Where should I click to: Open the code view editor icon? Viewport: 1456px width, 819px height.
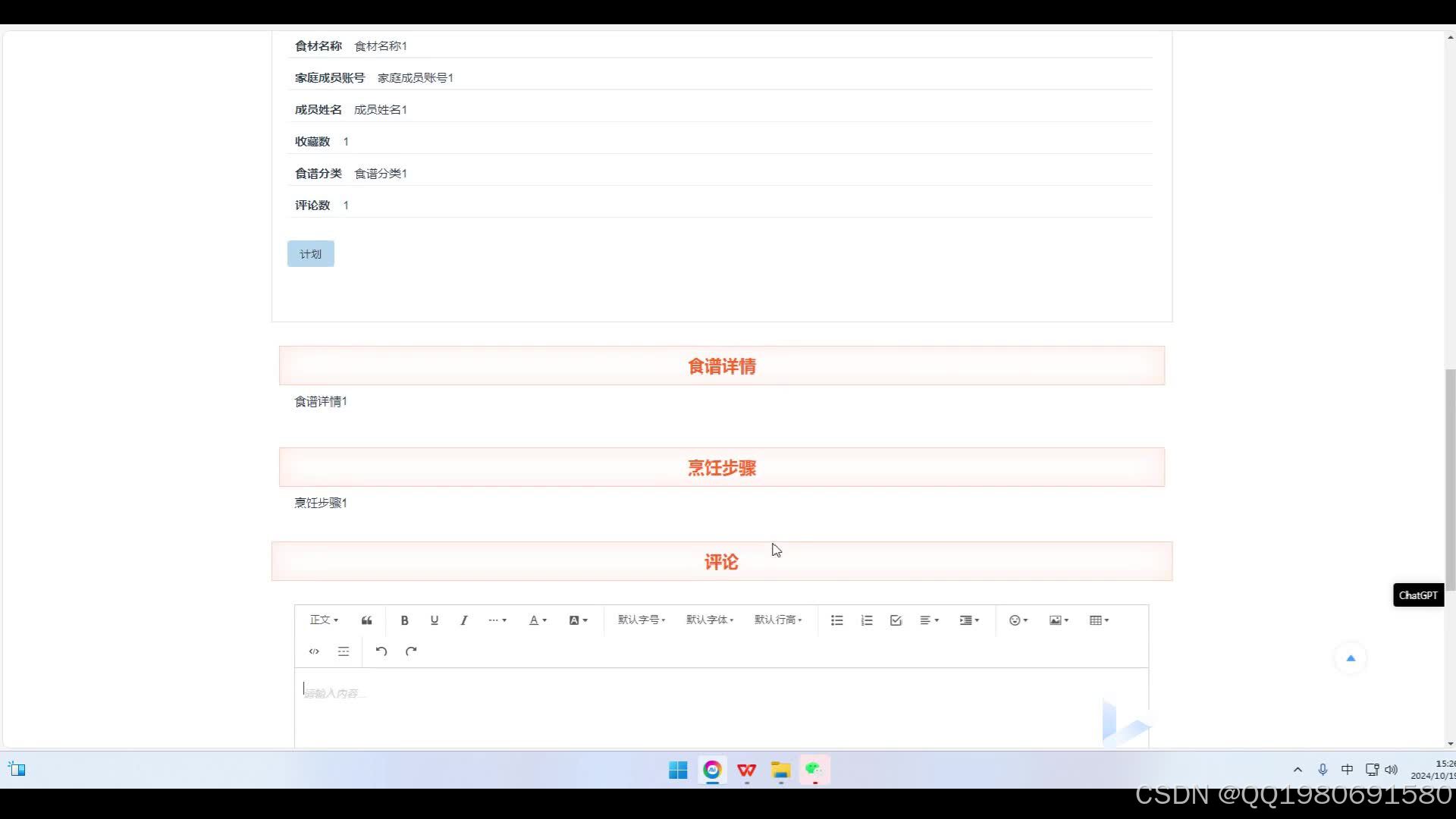pyautogui.click(x=314, y=651)
